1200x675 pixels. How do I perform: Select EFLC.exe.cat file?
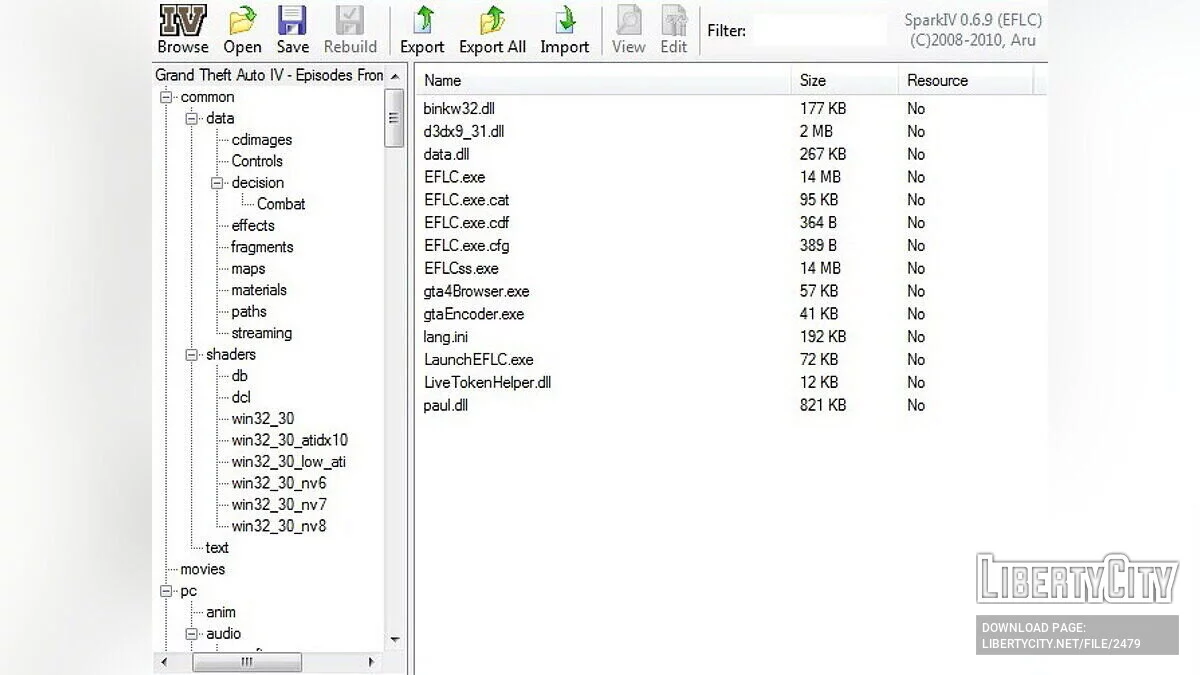[x=466, y=200]
